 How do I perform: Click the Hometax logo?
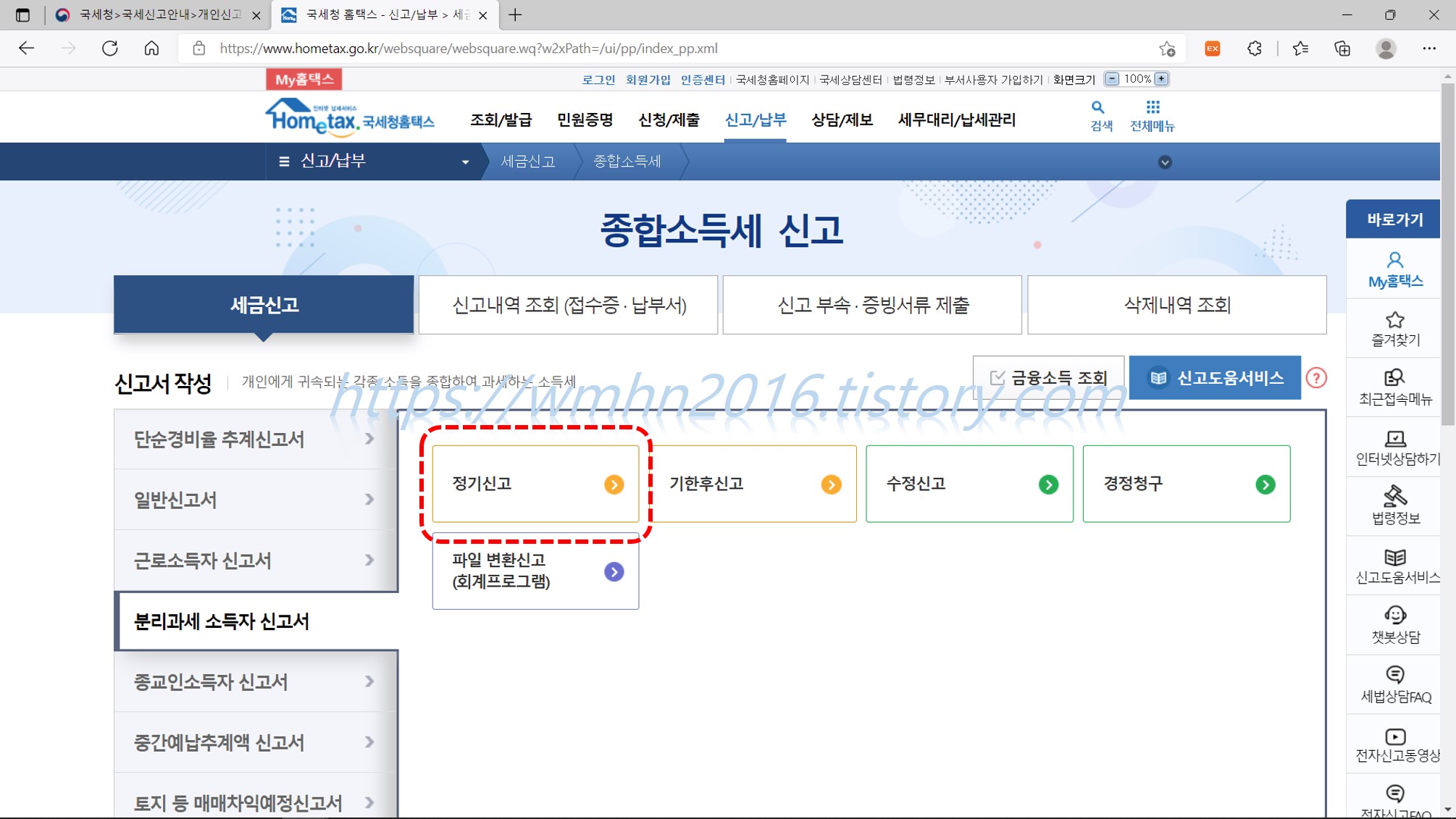[x=350, y=117]
